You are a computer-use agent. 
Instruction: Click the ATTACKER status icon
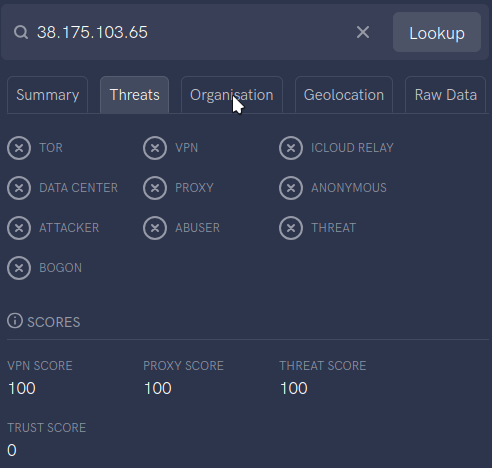(19, 228)
